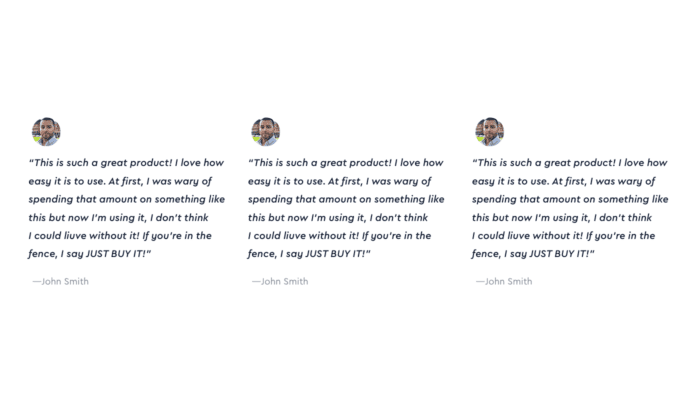Click the avatar photo in the left testimonial
Screen dimensions: 700x400
tap(46, 132)
